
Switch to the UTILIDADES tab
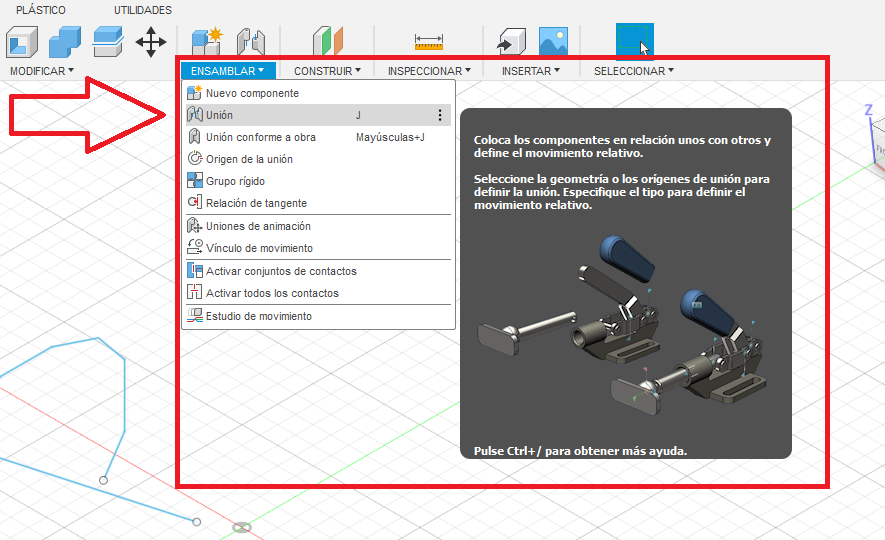coord(143,10)
